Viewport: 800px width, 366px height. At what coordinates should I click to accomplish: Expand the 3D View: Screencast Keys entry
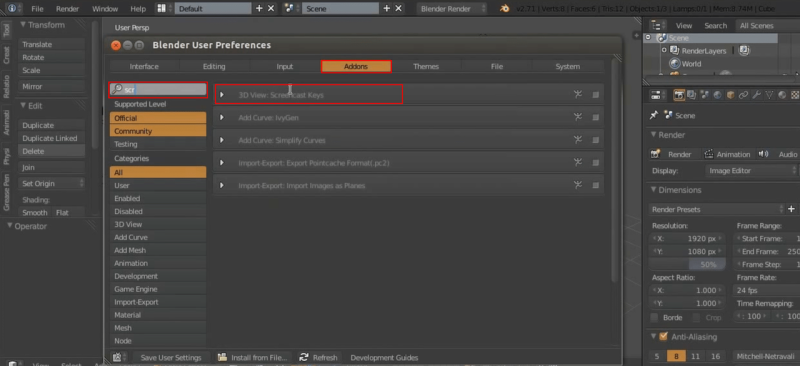(222, 95)
